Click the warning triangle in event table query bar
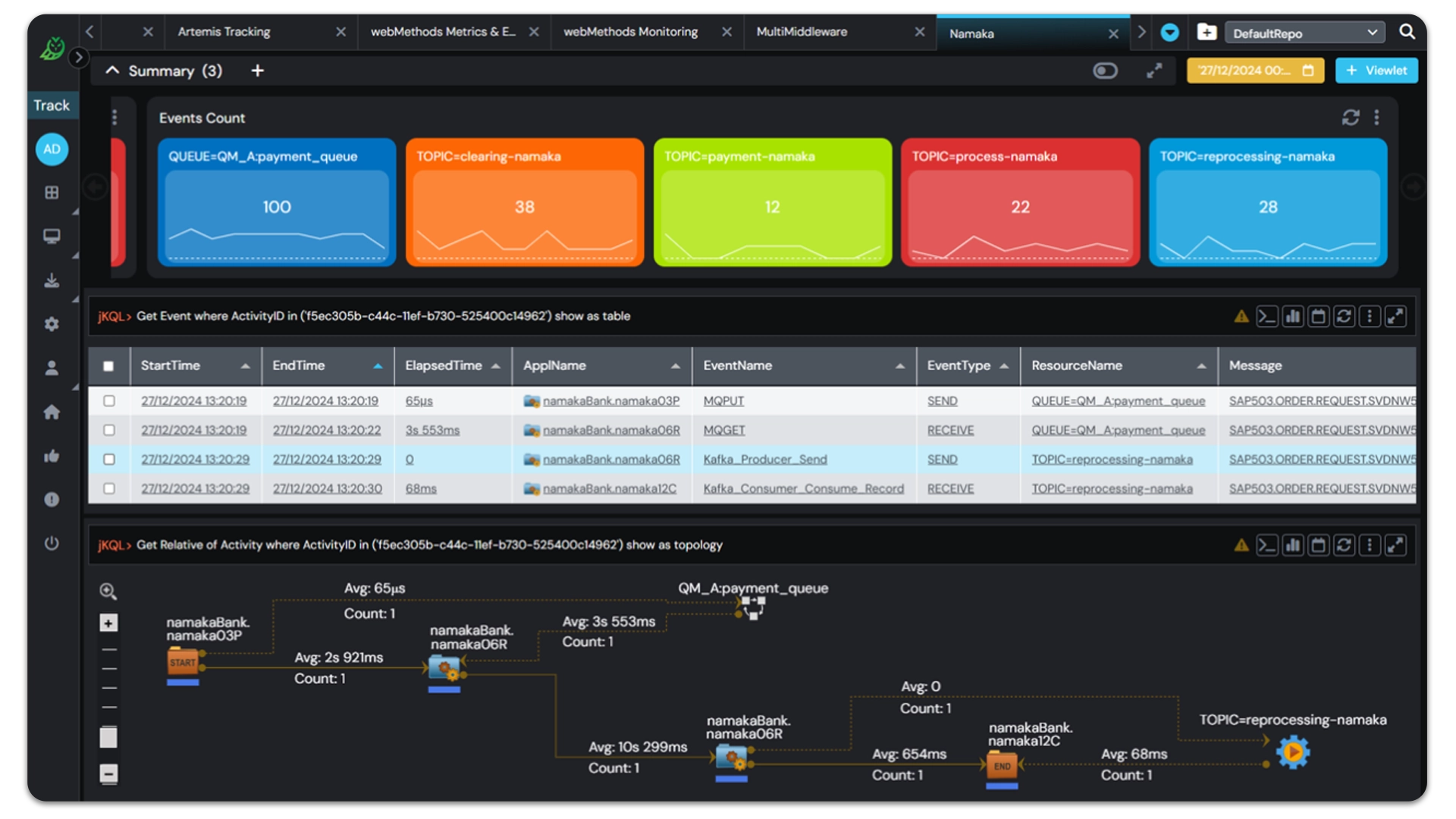The height and width of the screenshot is (819, 1456). pos(1241,317)
